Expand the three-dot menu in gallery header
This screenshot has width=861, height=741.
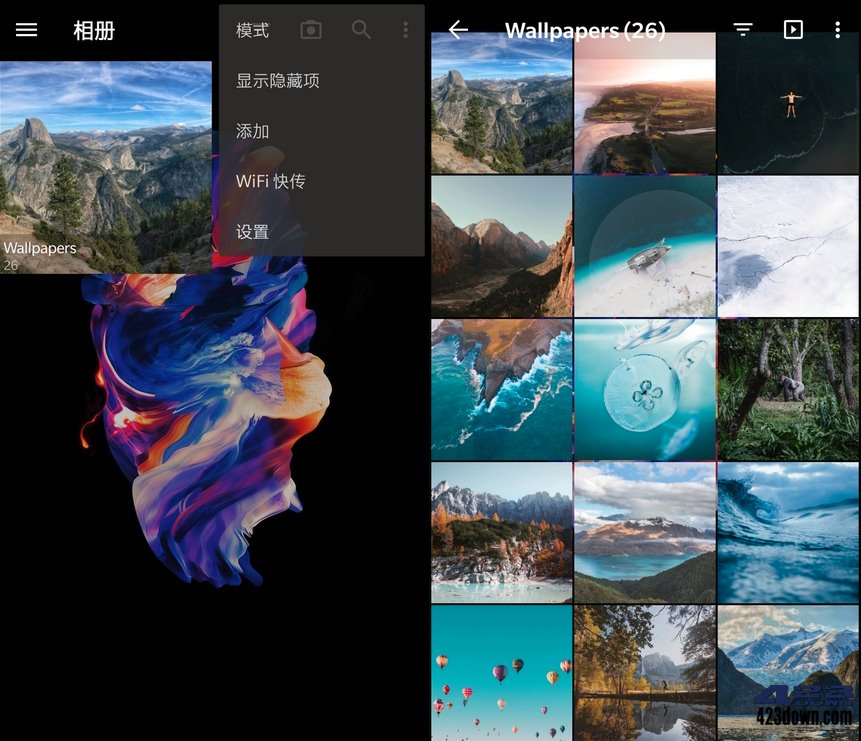pyautogui.click(x=406, y=30)
